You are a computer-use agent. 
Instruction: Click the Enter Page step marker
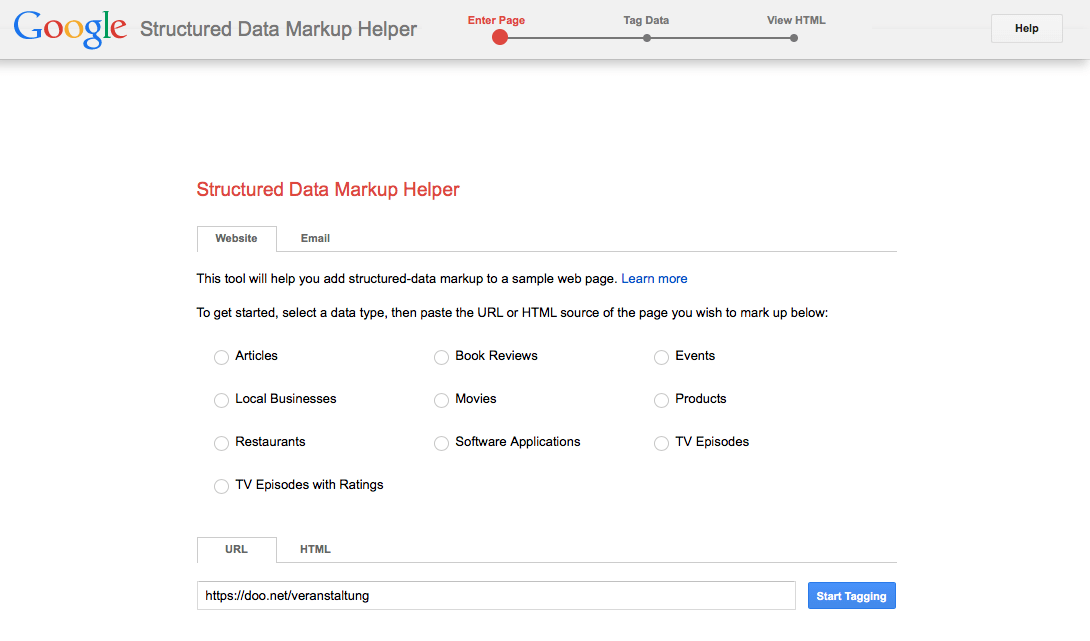(500, 38)
